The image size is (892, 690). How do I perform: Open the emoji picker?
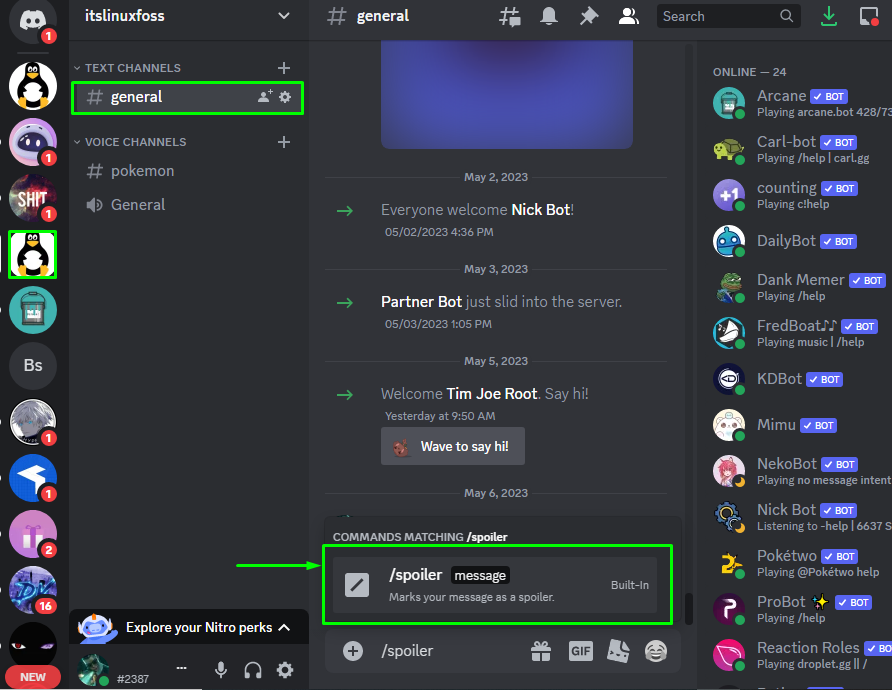[656, 651]
